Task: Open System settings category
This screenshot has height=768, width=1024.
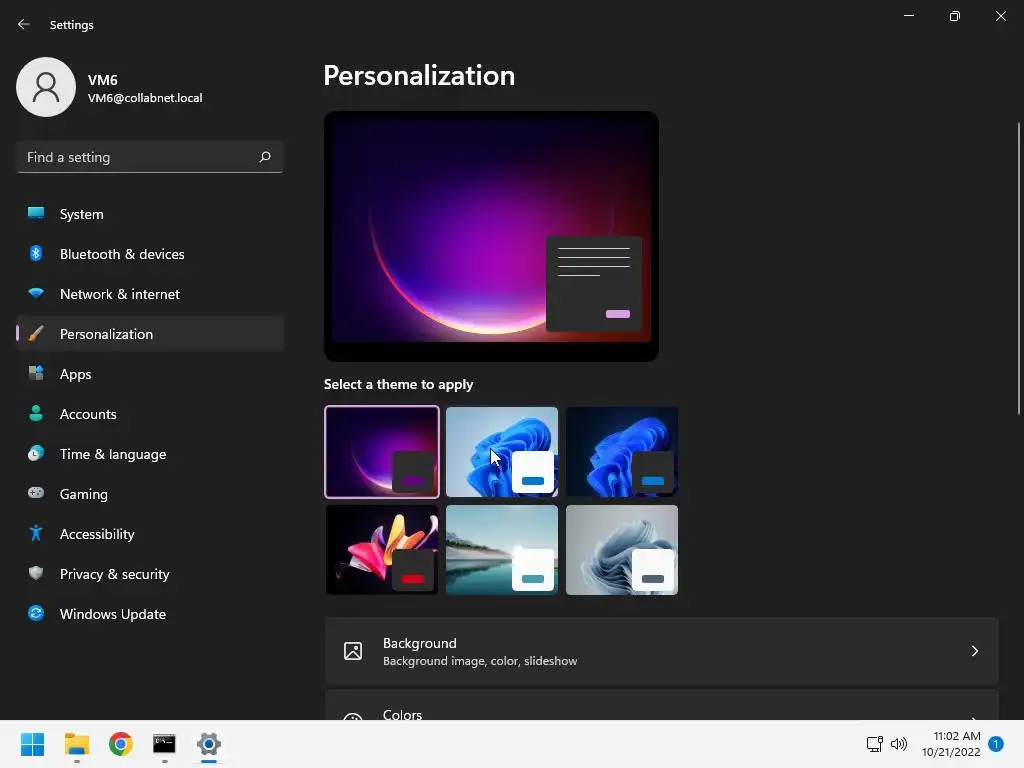Action: (150, 214)
